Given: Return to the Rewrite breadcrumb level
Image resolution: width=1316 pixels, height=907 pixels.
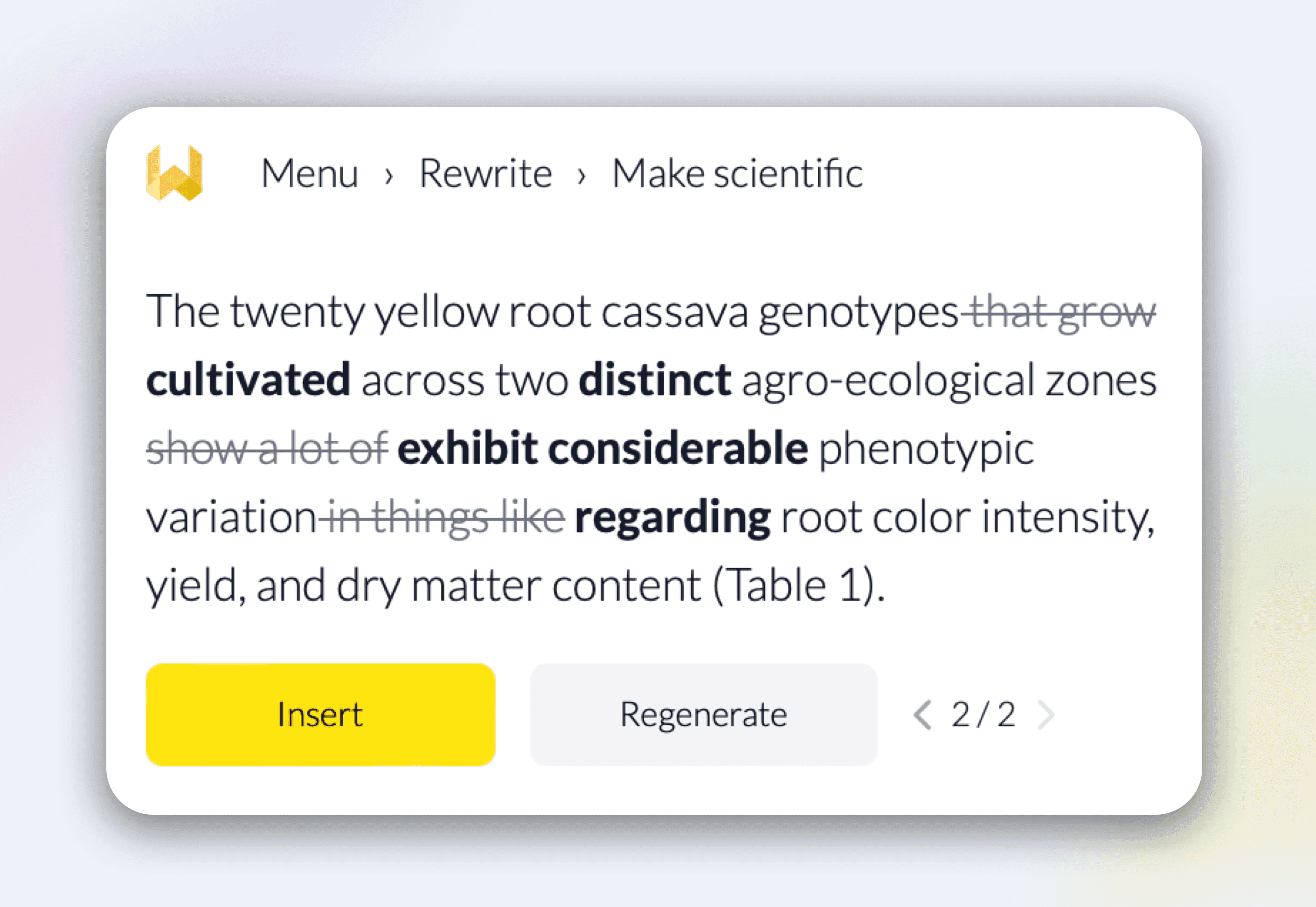Looking at the screenshot, I should pyautogui.click(x=485, y=173).
